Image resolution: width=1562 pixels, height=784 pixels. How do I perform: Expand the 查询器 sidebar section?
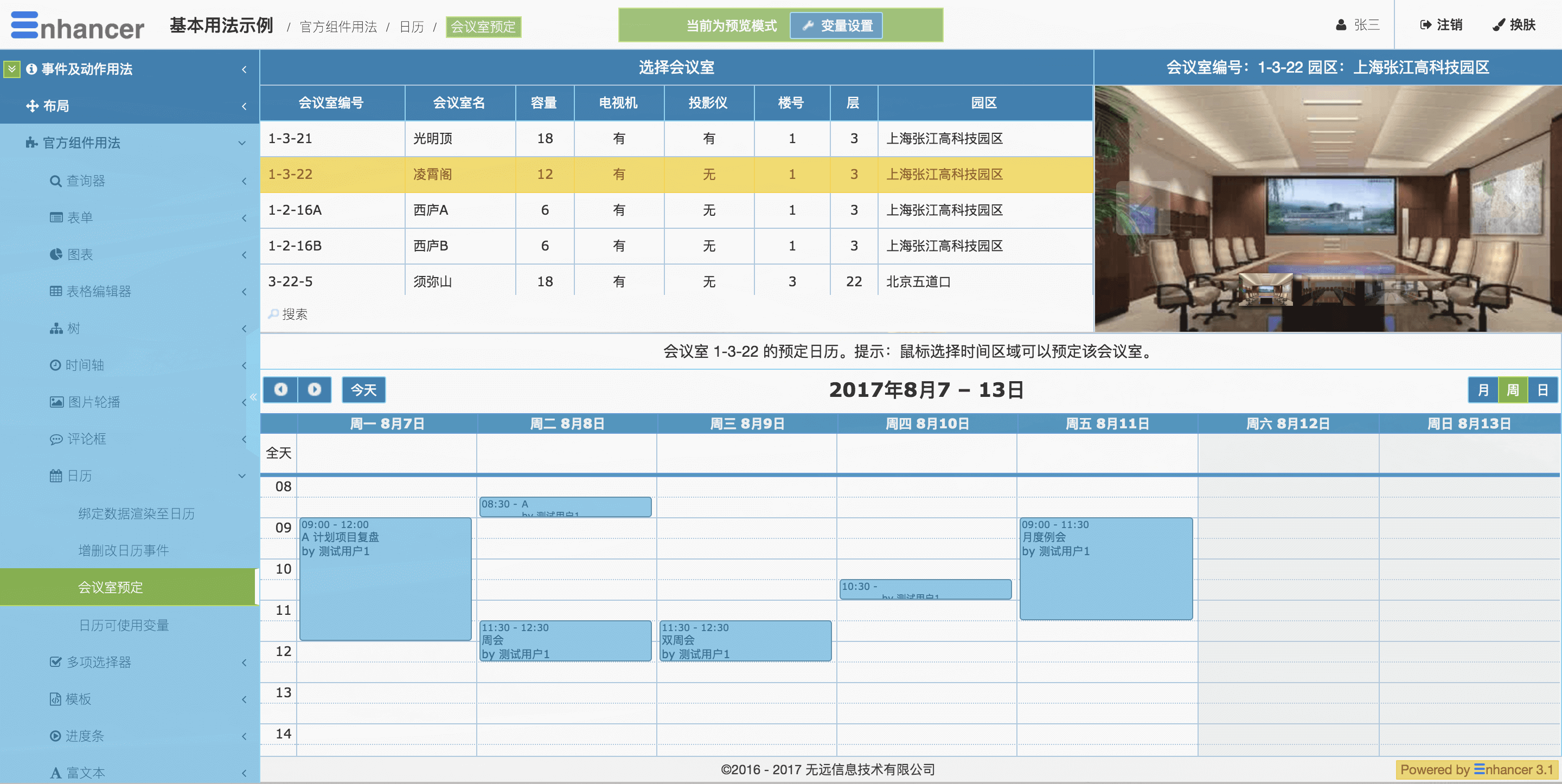85,181
